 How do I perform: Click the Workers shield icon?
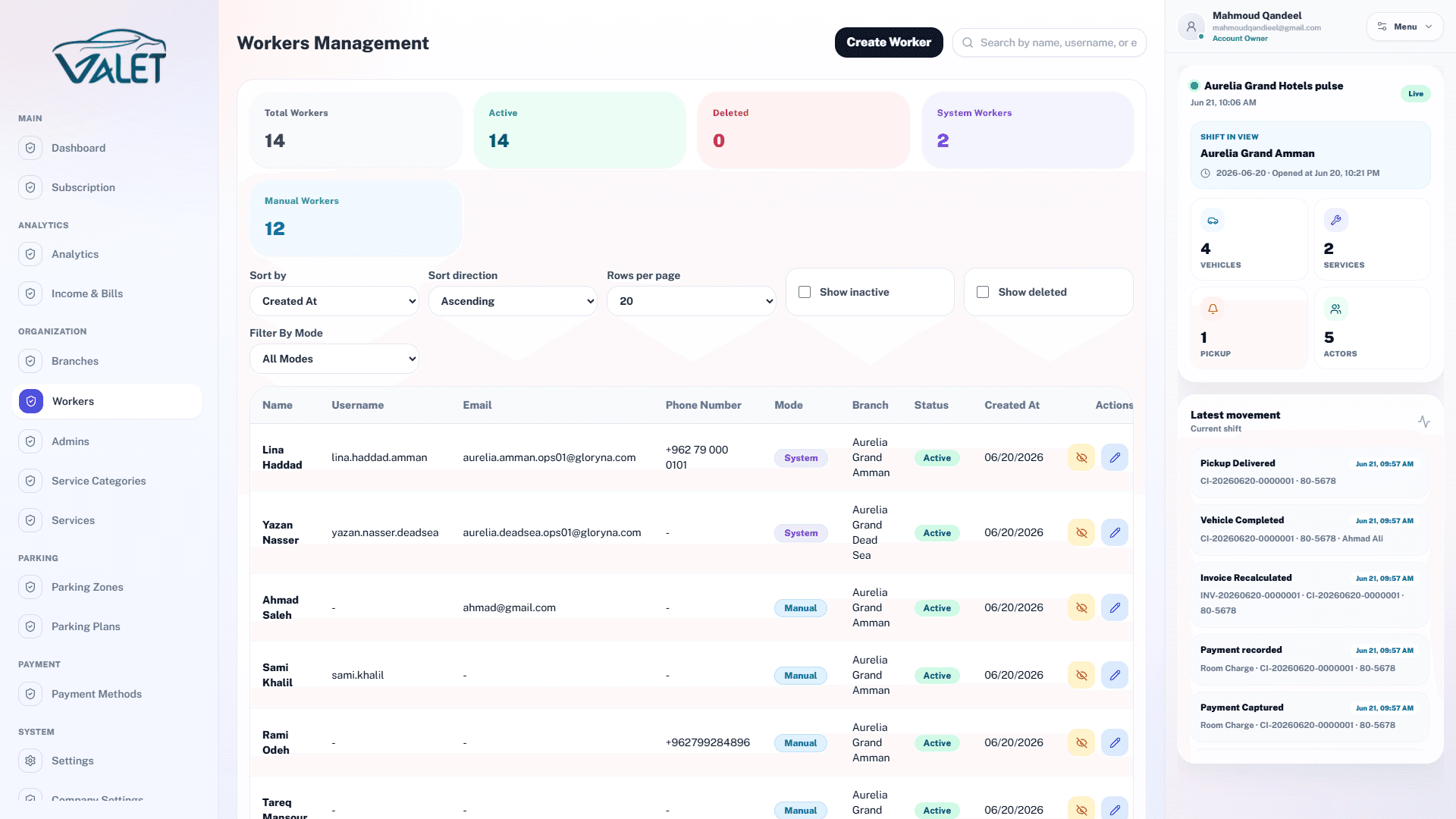coord(31,401)
